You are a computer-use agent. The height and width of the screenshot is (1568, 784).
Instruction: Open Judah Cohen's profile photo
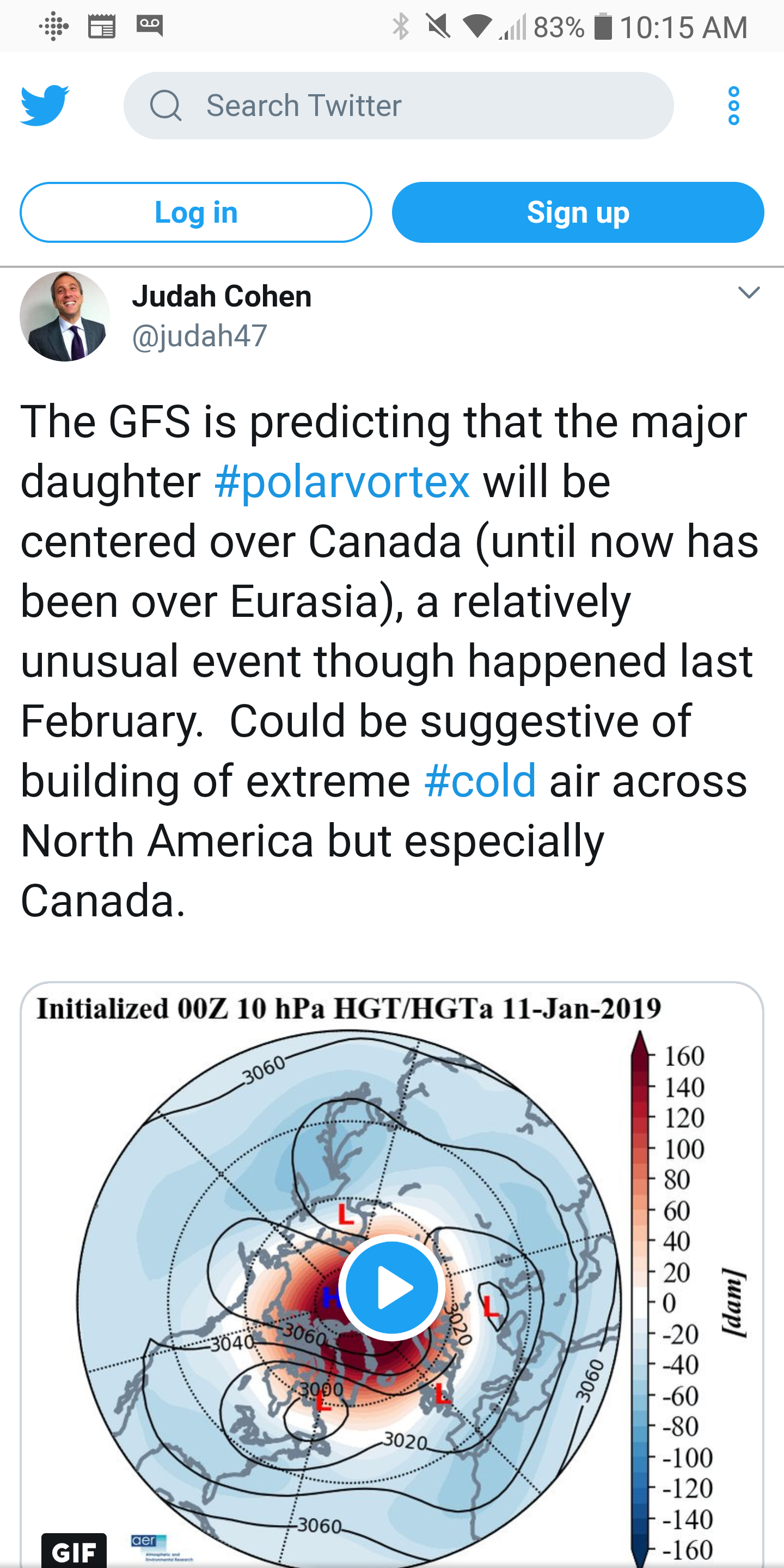click(65, 316)
